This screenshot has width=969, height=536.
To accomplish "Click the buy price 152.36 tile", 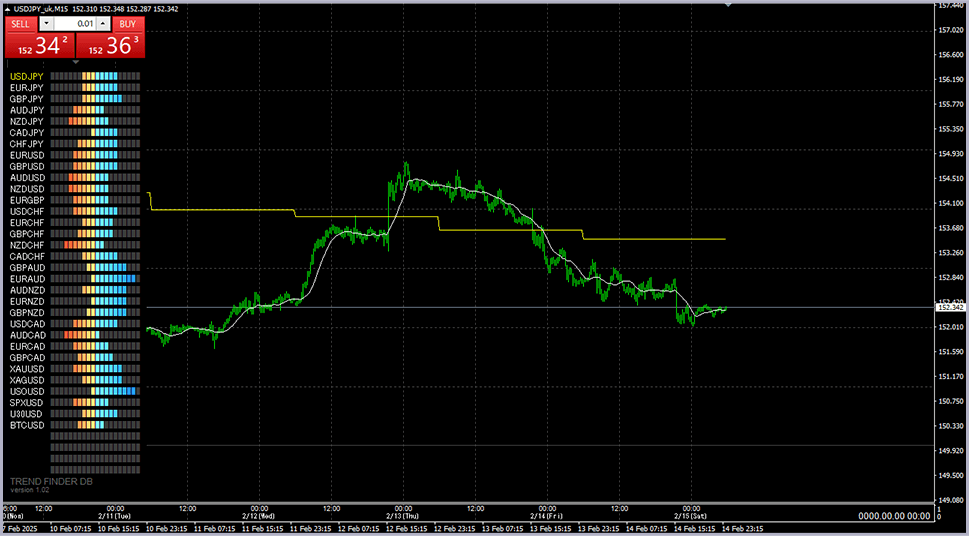I will click(111, 46).
